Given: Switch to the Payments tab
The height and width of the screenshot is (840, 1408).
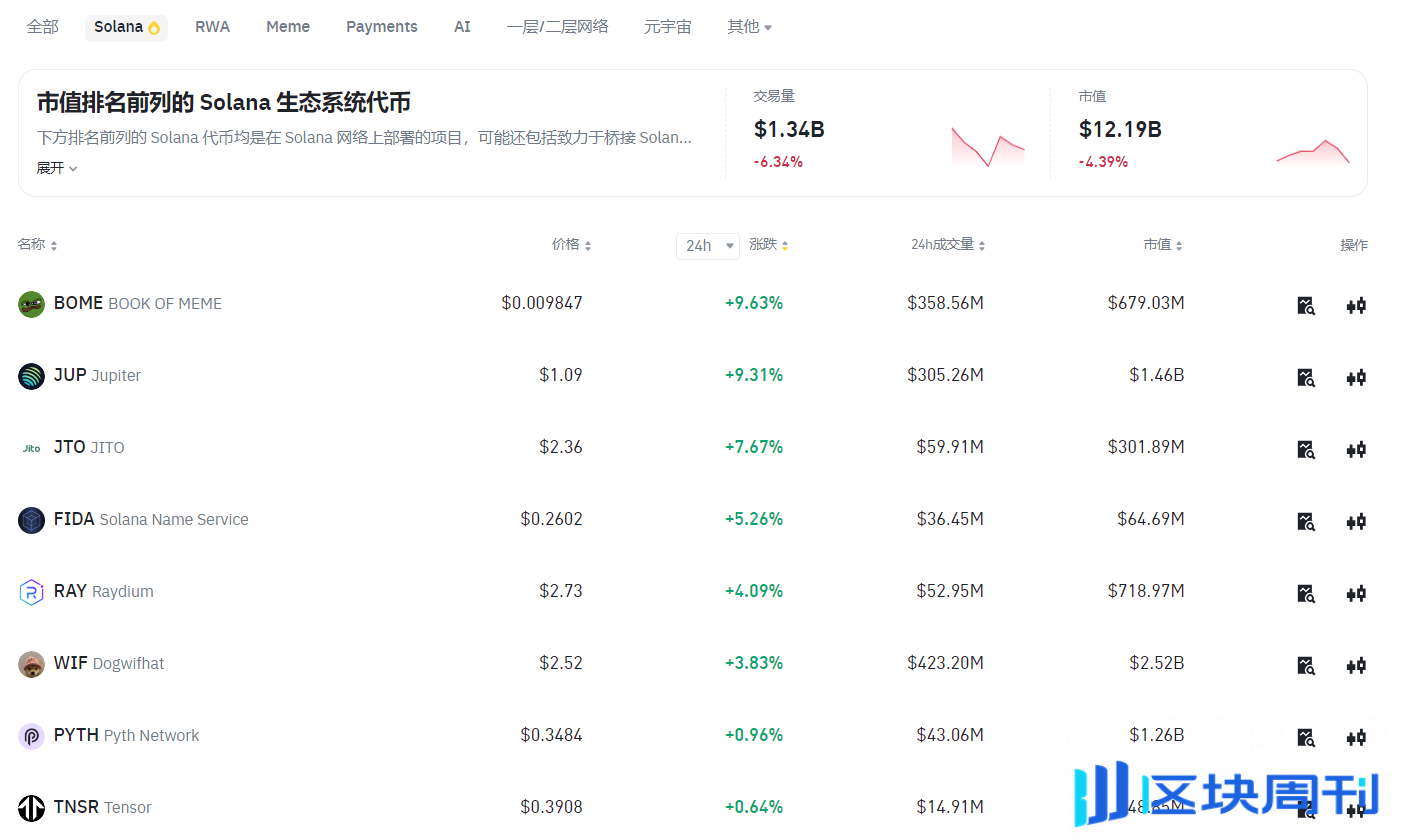Looking at the screenshot, I should (x=381, y=27).
